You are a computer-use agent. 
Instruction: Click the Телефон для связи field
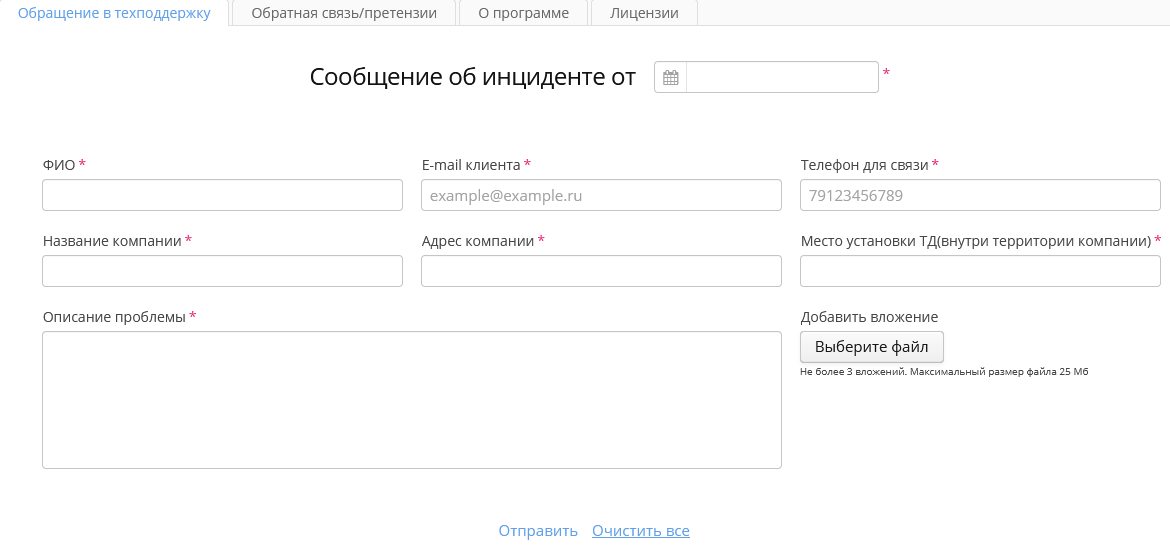tap(980, 195)
